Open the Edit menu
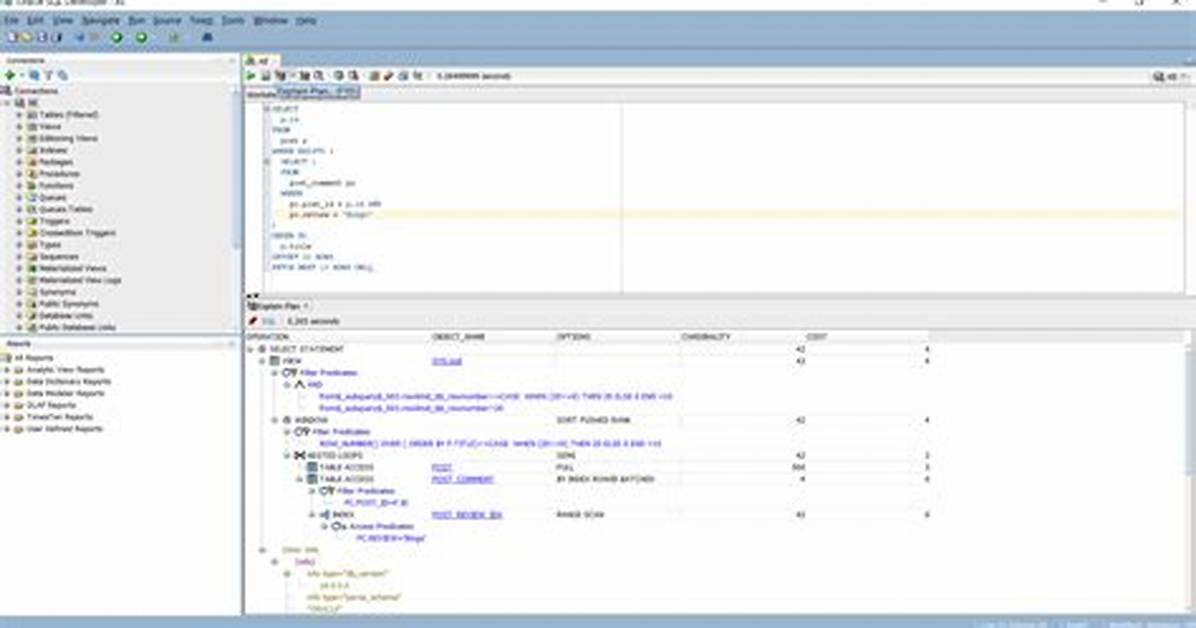This screenshot has width=1196, height=628. pos(35,21)
